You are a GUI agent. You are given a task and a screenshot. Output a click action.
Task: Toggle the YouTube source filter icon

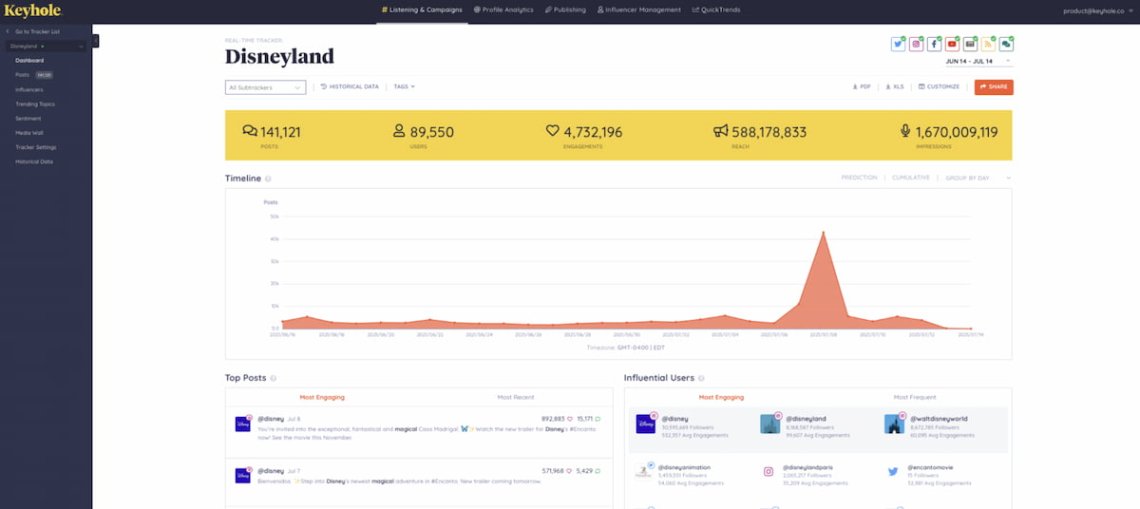(952, 44)
